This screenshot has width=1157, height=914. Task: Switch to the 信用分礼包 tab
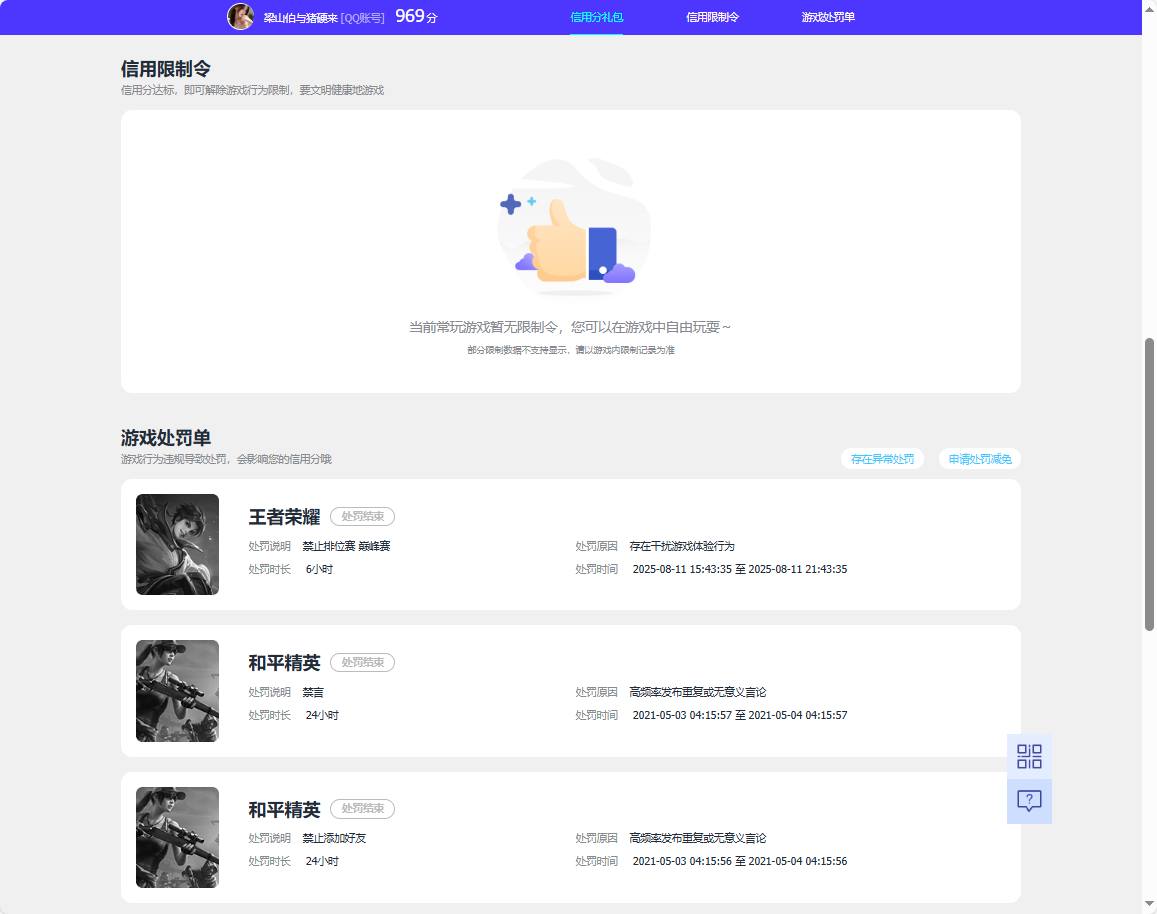coord(596,16)
